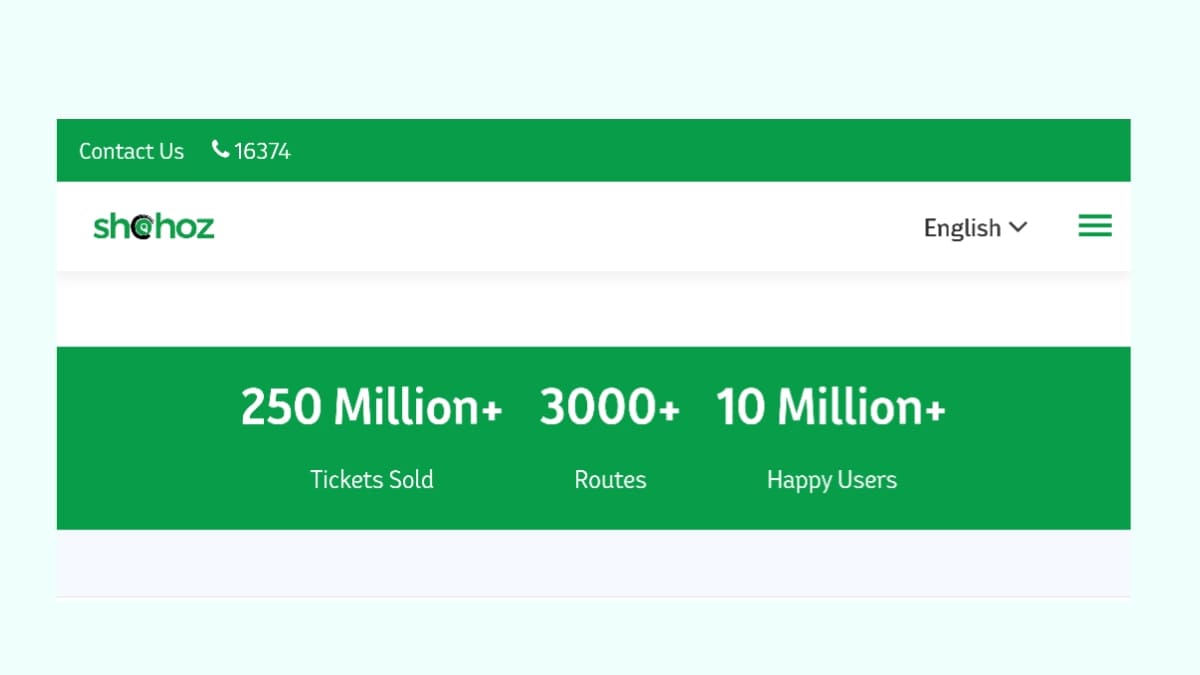Select the 3000+ figure

pyautogui.click(x=610, y=407)
